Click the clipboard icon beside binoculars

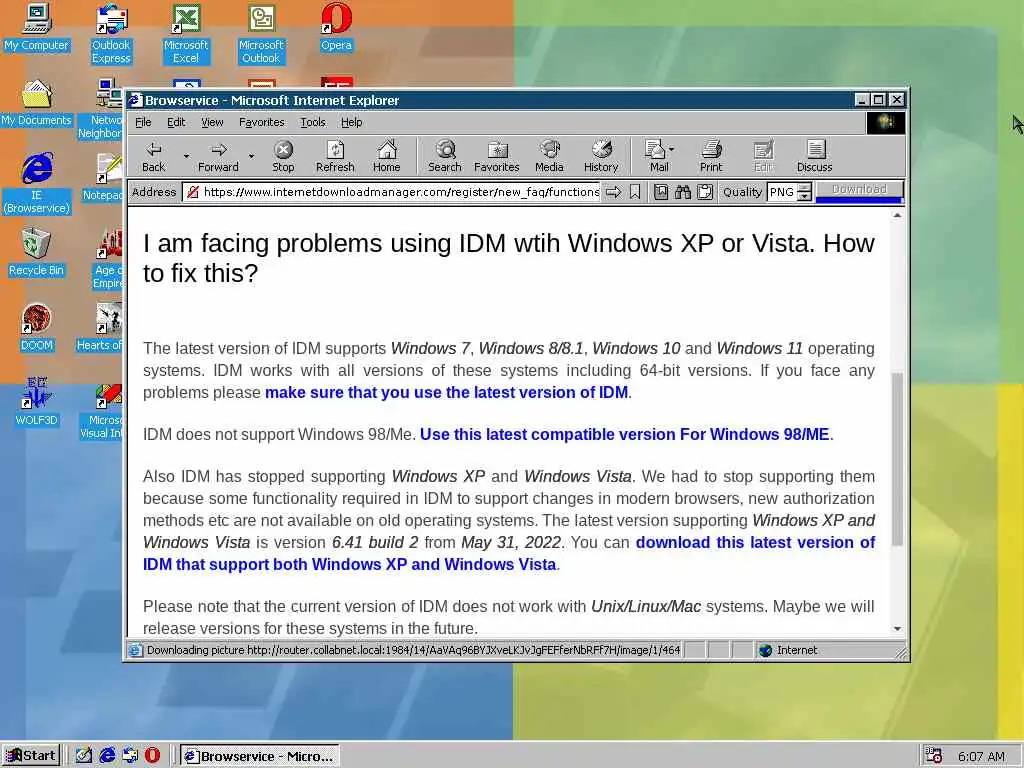[705, 192]
